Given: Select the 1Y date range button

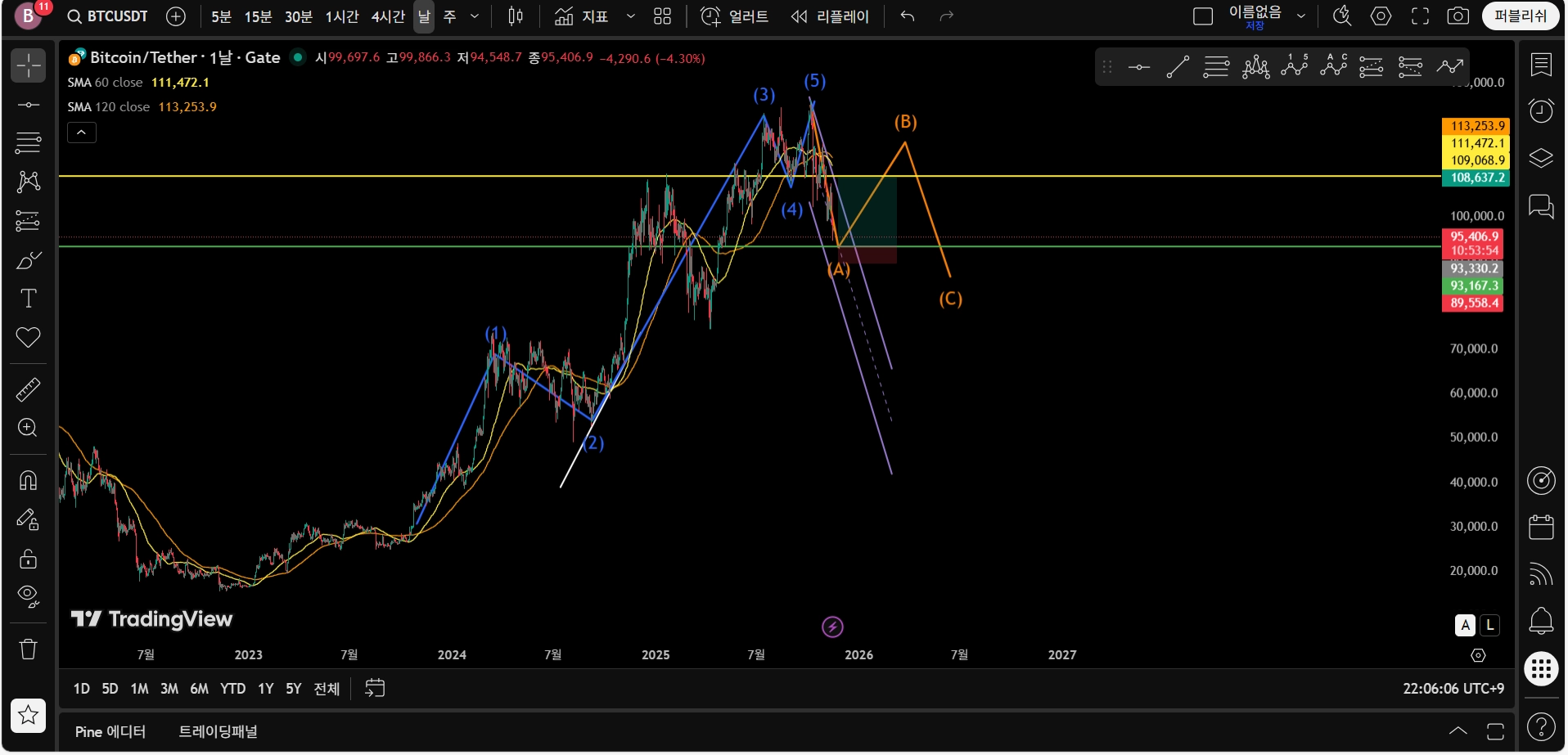Looking at the screenshot, I should [x=265, y=689].
